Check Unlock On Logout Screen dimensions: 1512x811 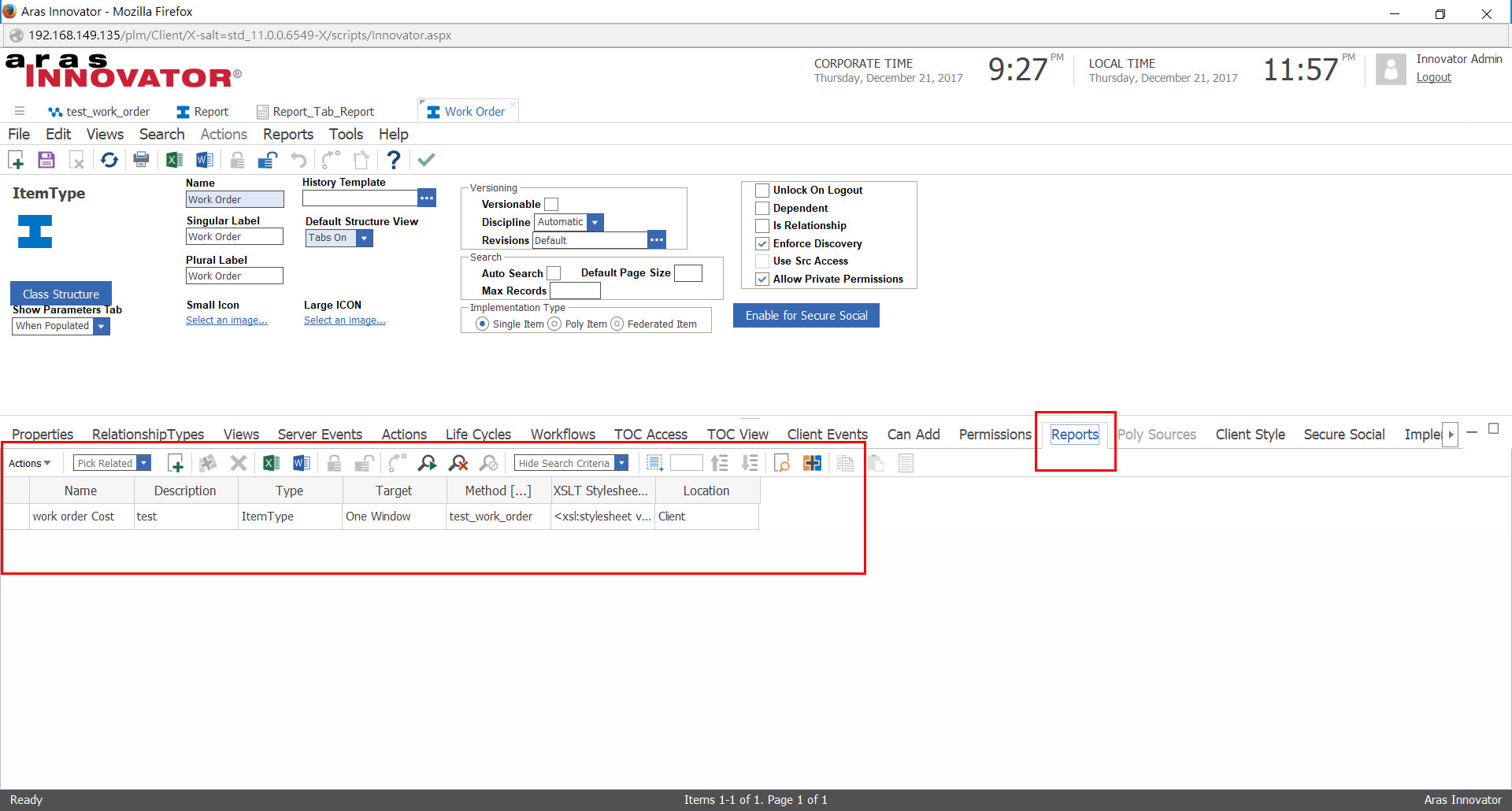[762, 191]
